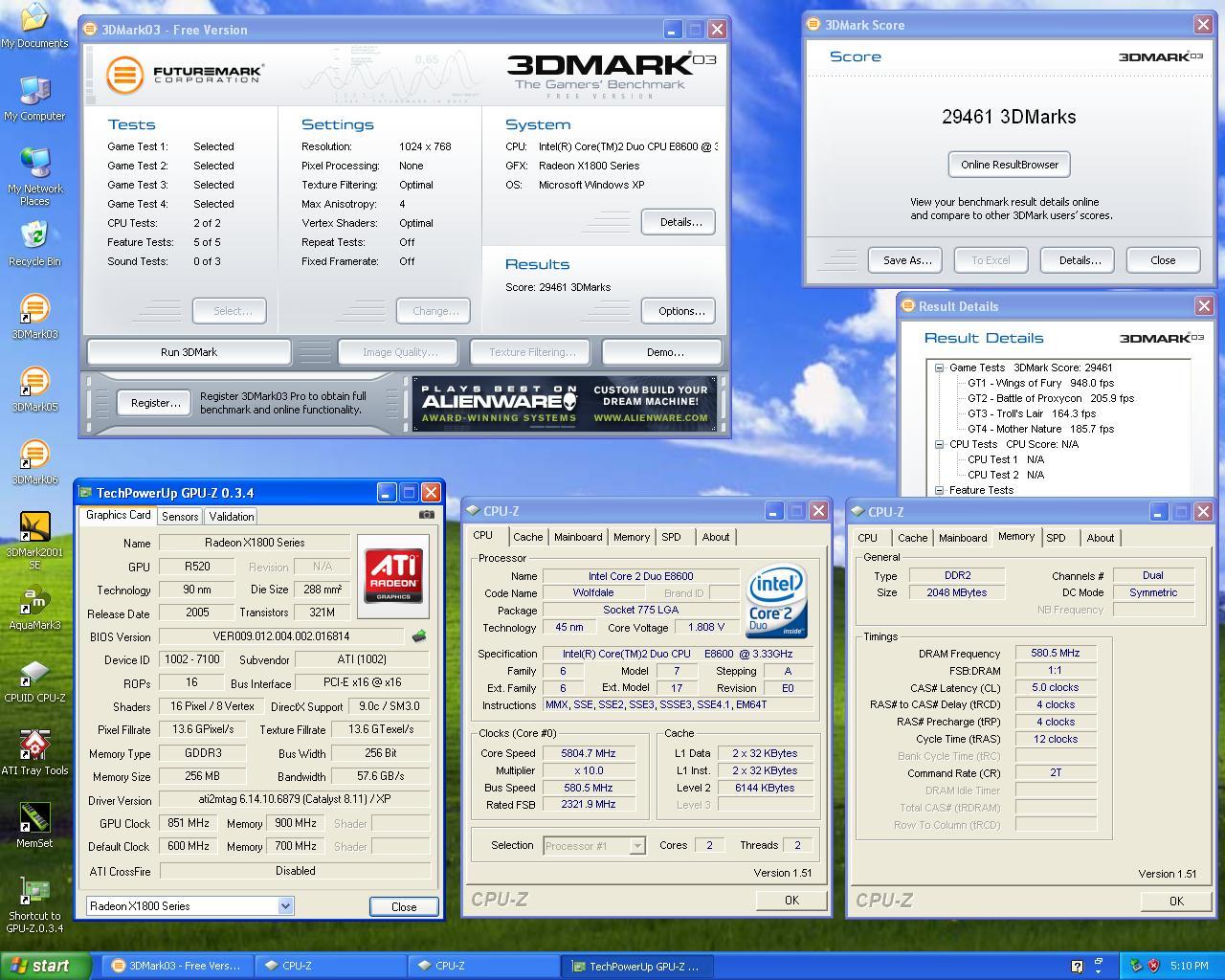Switch to TechPowerUp GPU-Z taskbar button
Screen dimensions: 1225x980
[637, 966]
